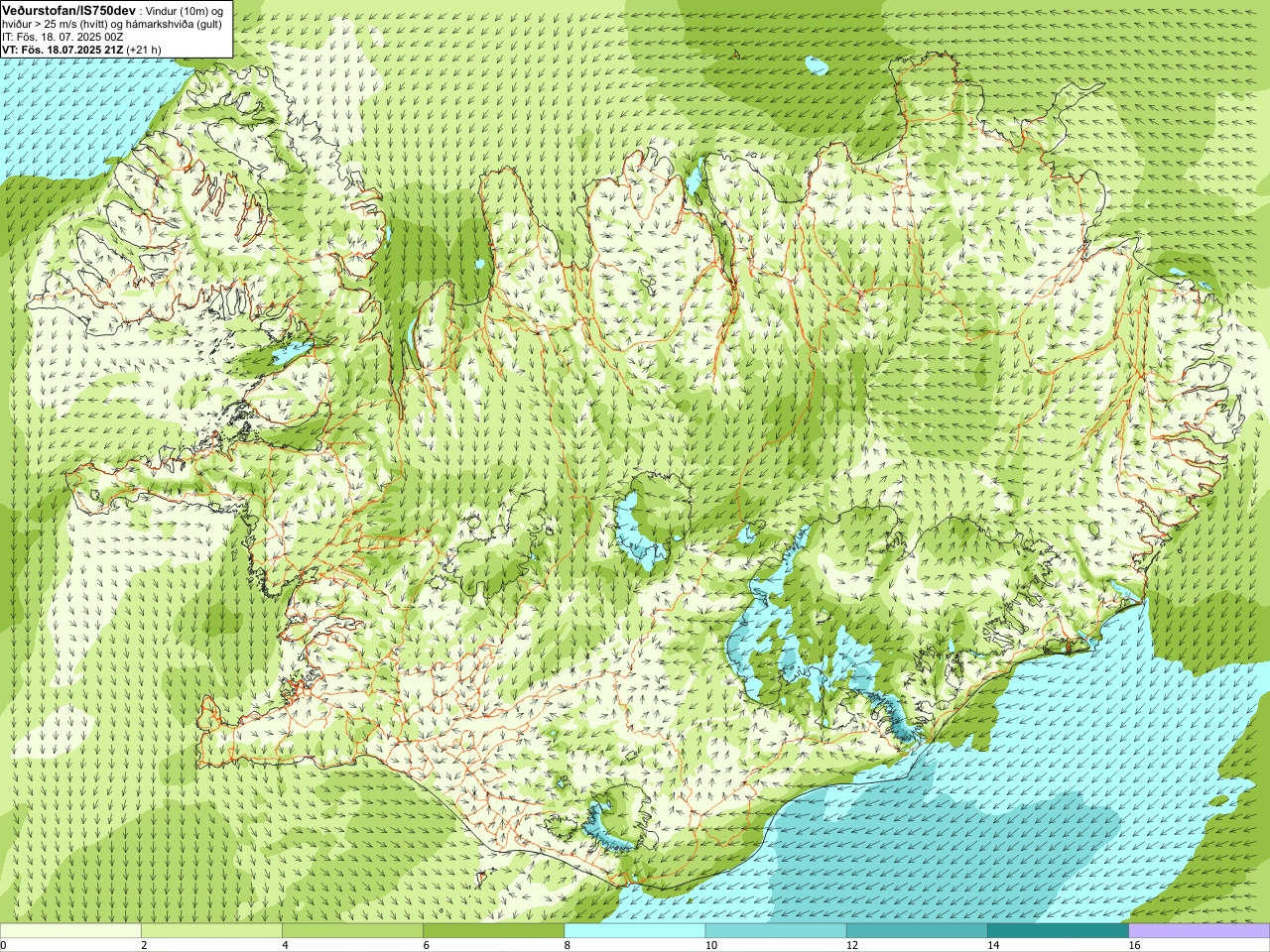Click the legend tick label '0'
This screenshot has width=1270, height=952.
coord(4,945)
